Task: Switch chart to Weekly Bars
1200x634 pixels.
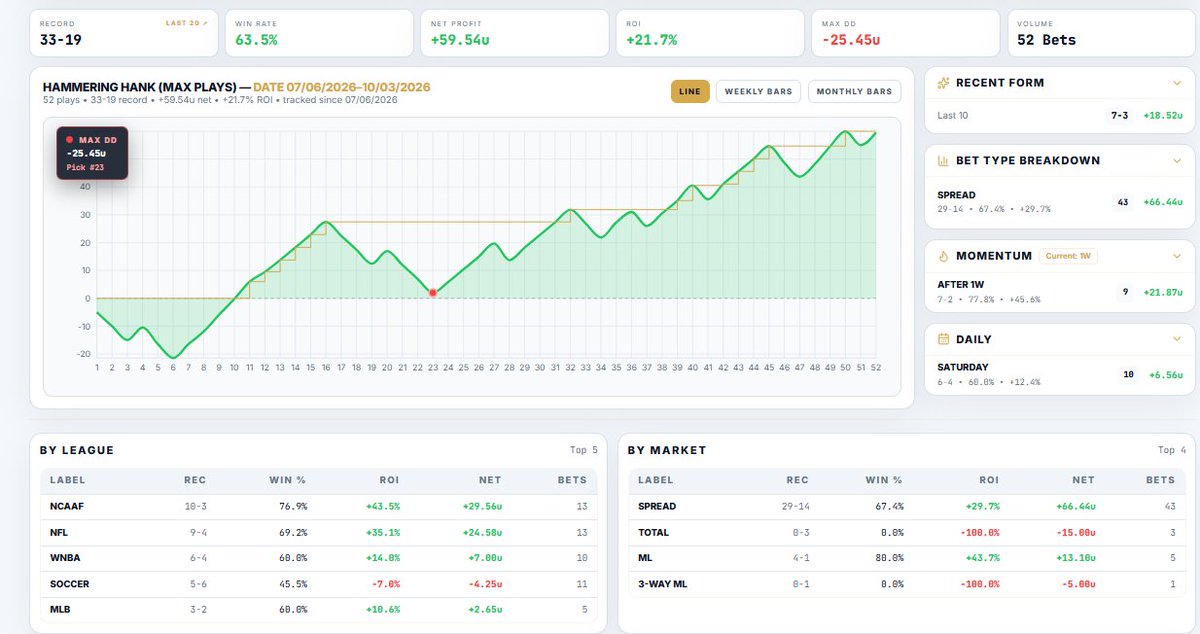Action: click(x=758, y=91)
